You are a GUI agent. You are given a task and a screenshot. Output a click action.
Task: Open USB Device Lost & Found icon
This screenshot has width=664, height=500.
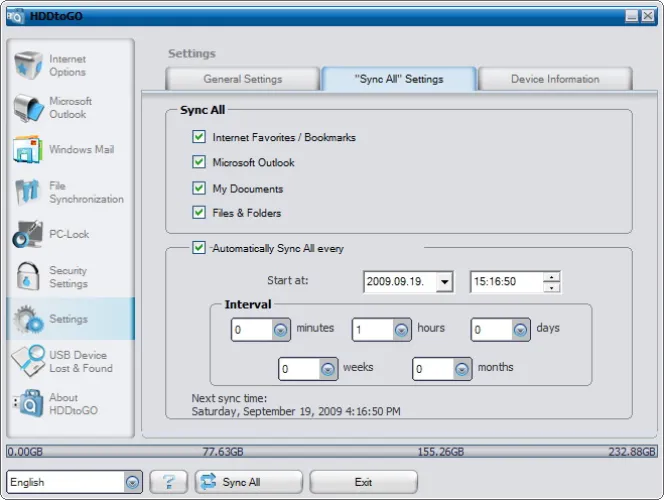(28, 361)
